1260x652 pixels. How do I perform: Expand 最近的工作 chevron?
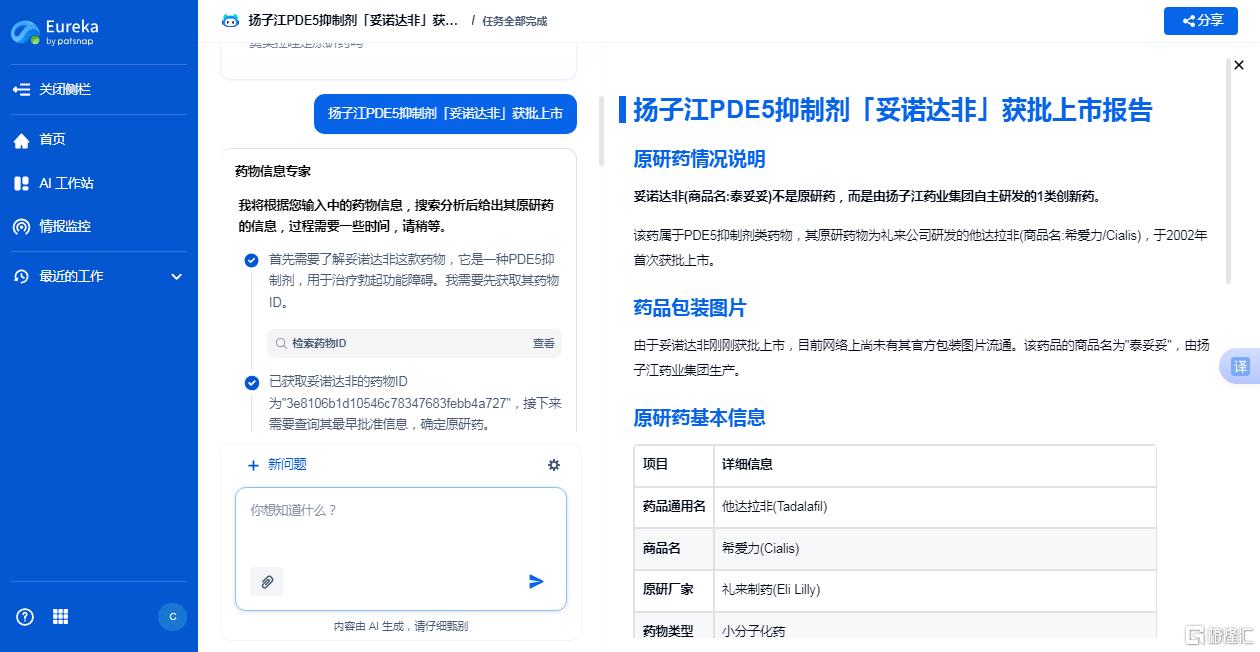(x=177, y=276)
